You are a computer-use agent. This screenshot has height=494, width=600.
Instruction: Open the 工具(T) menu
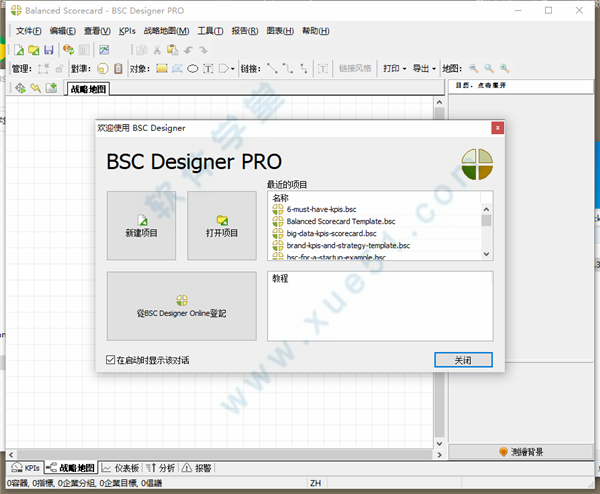pyautogui.click(x=210, y=31)
